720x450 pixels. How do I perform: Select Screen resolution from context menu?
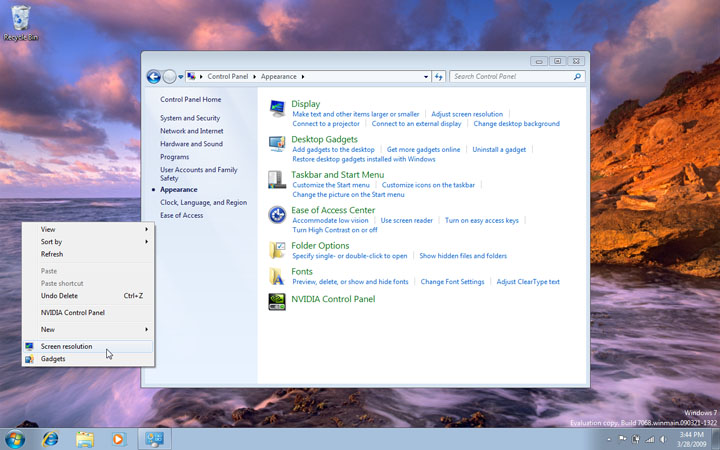[x=66, y=347]
